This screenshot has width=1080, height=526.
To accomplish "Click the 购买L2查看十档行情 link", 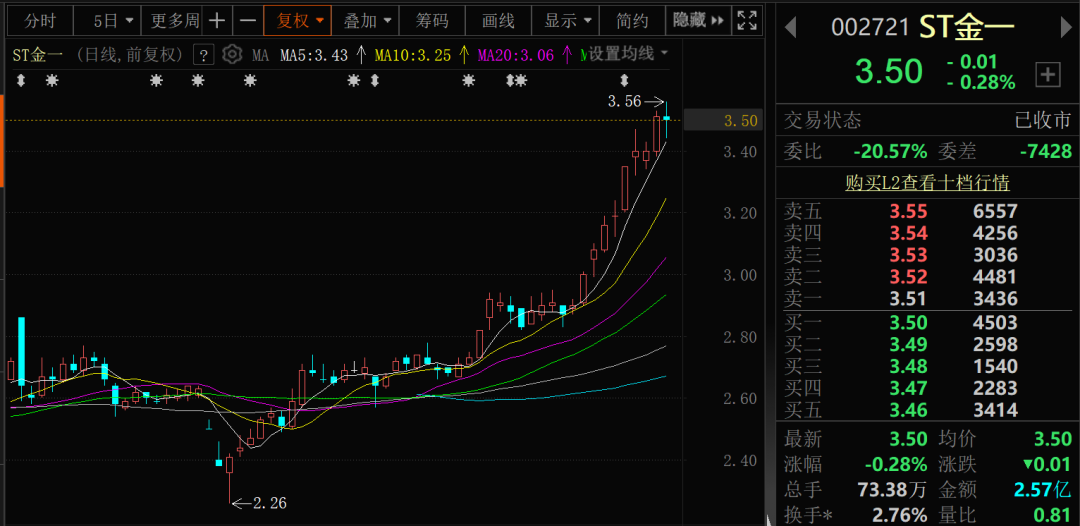I will 926,183.
